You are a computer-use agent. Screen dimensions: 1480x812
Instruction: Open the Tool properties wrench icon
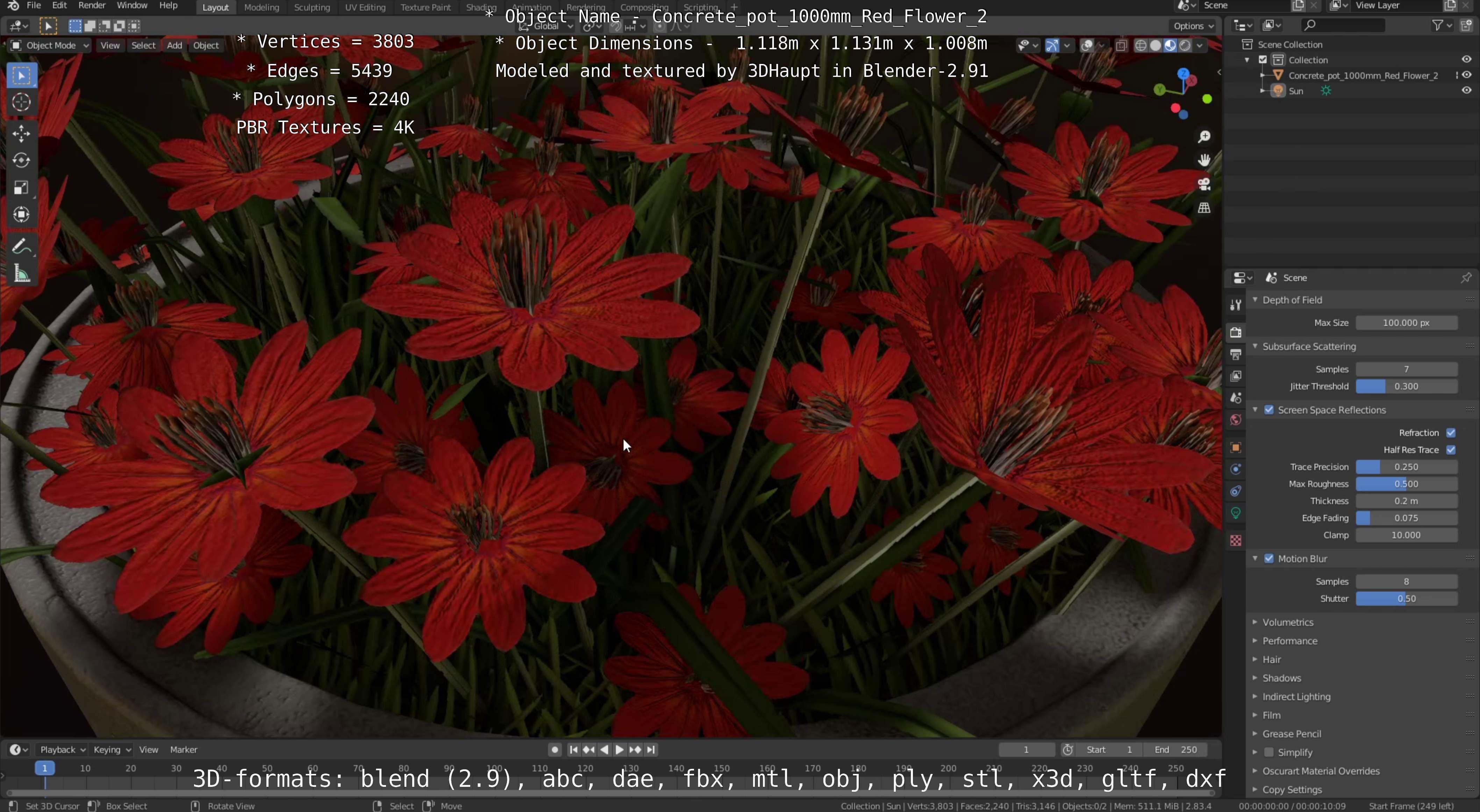tap(1235, 305)
